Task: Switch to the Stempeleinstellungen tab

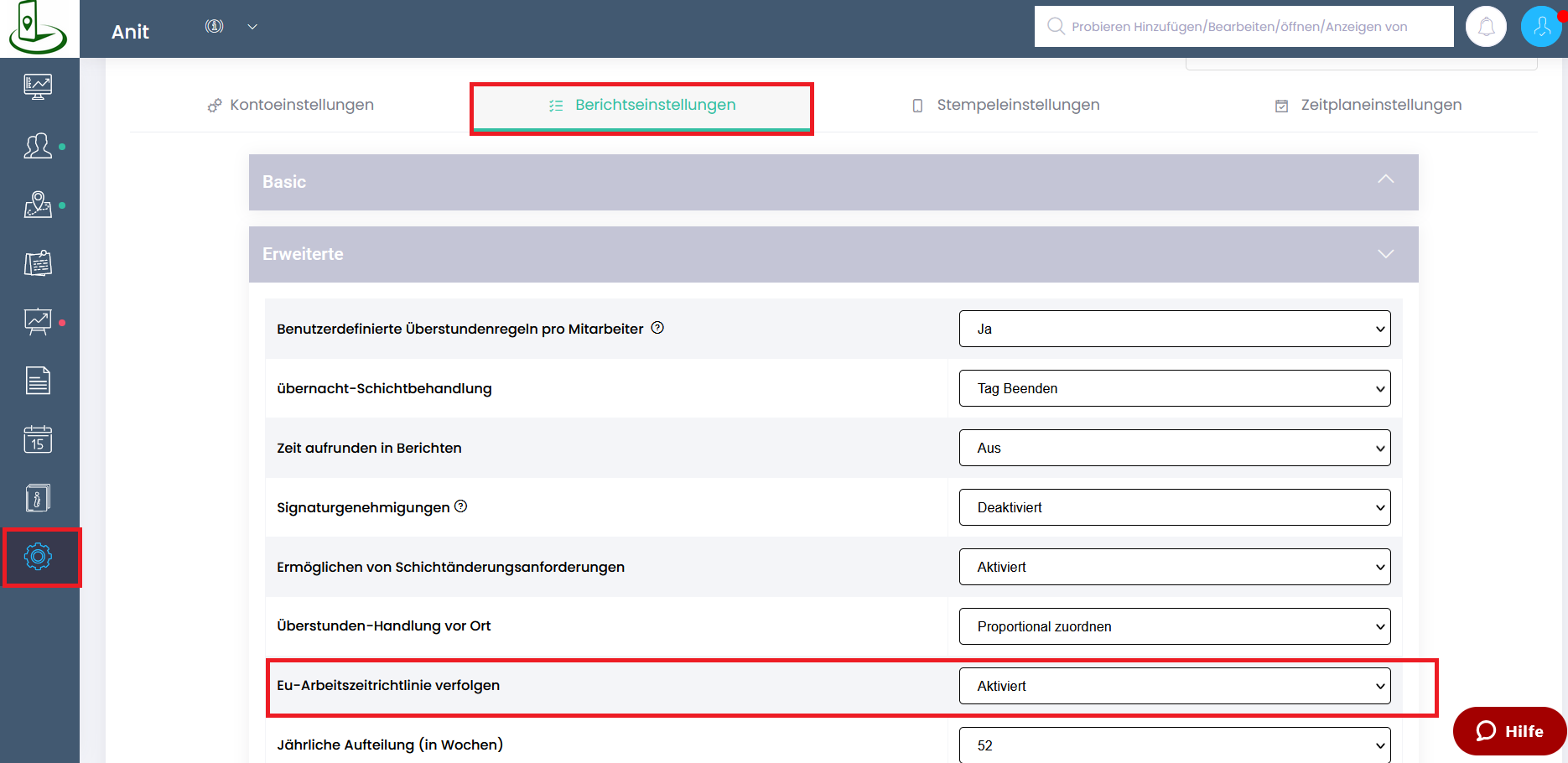Action: [x=1006, y=105]
